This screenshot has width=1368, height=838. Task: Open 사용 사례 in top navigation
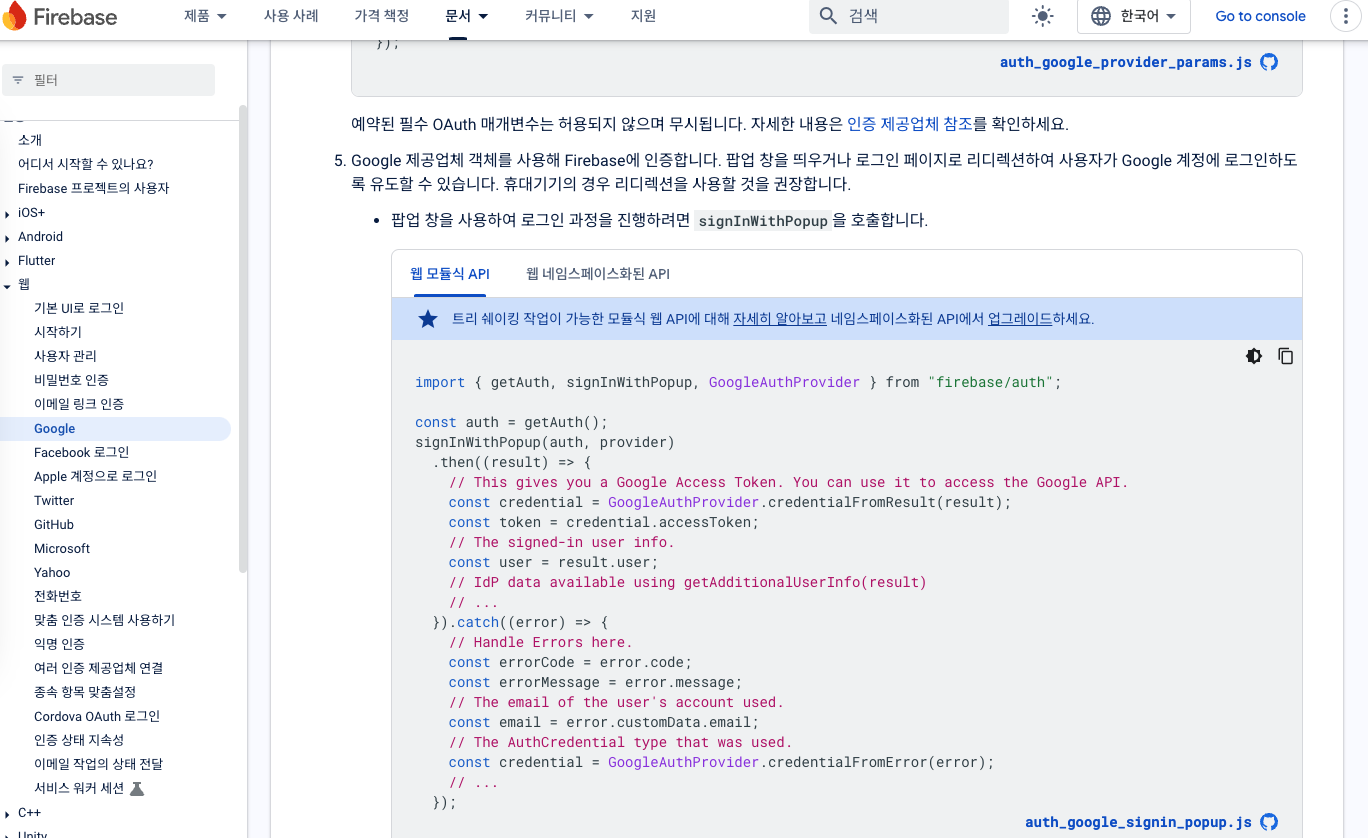tap(291, 16)
